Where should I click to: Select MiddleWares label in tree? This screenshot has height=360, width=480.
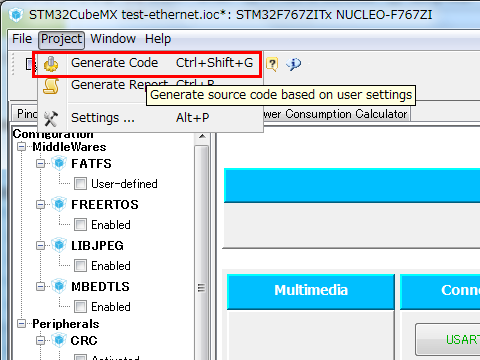coord(69,147)
